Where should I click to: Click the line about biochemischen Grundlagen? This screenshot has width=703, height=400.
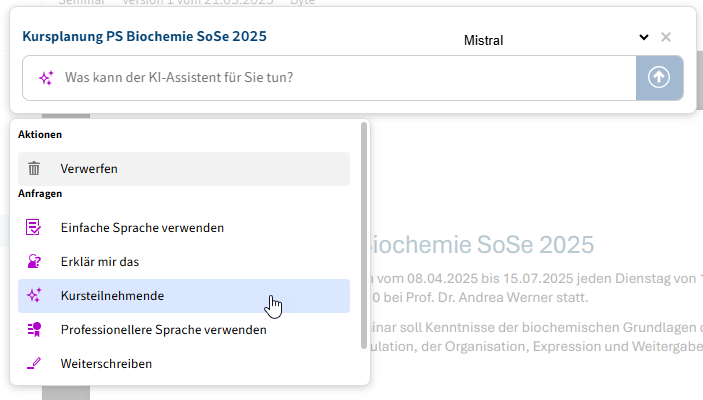pyautogui.click(x=537, y=327)
